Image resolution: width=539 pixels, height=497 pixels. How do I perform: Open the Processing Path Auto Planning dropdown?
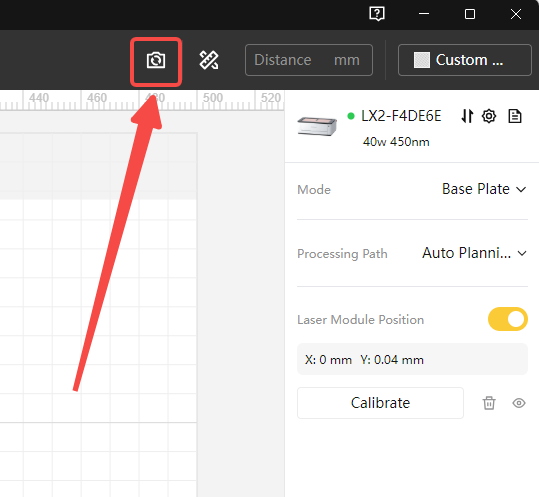point(474,253)
